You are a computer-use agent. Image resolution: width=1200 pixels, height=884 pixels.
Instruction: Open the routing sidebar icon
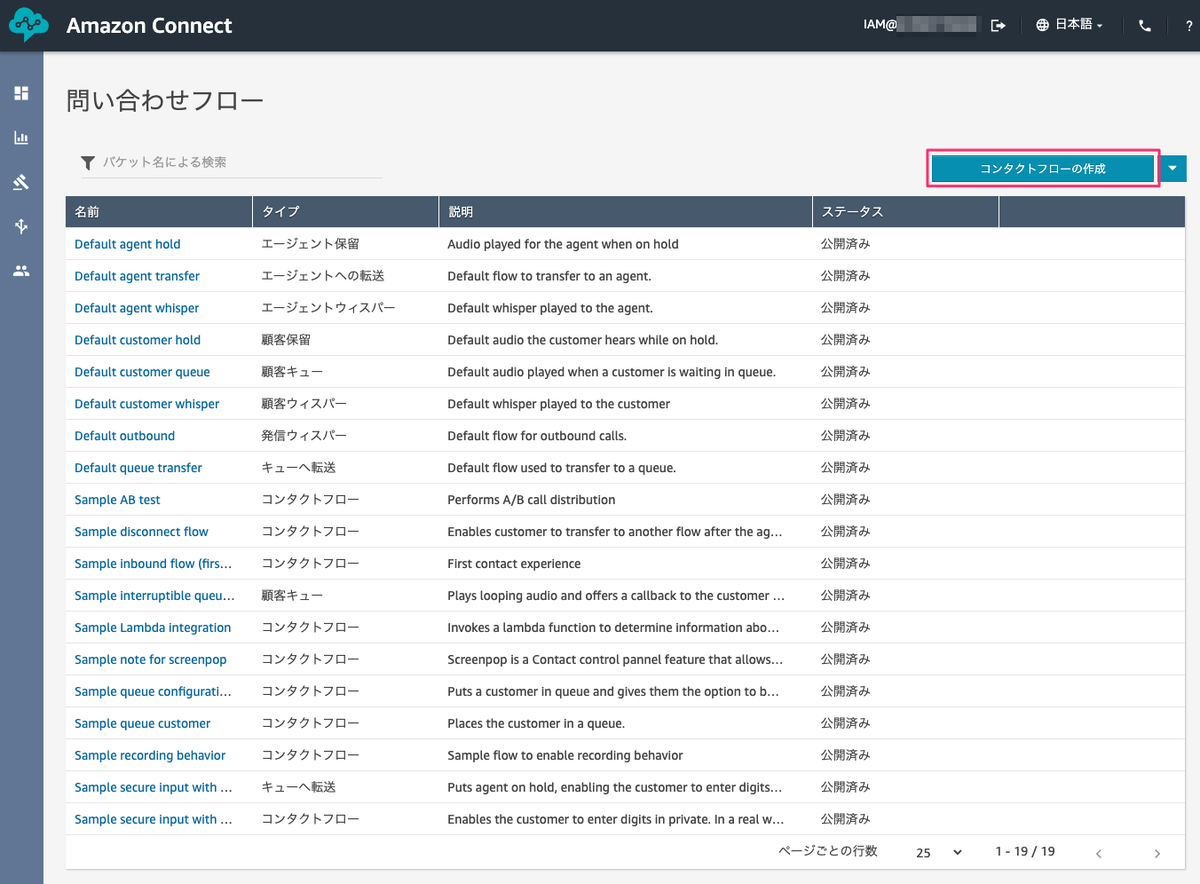(x=21, y=182)
